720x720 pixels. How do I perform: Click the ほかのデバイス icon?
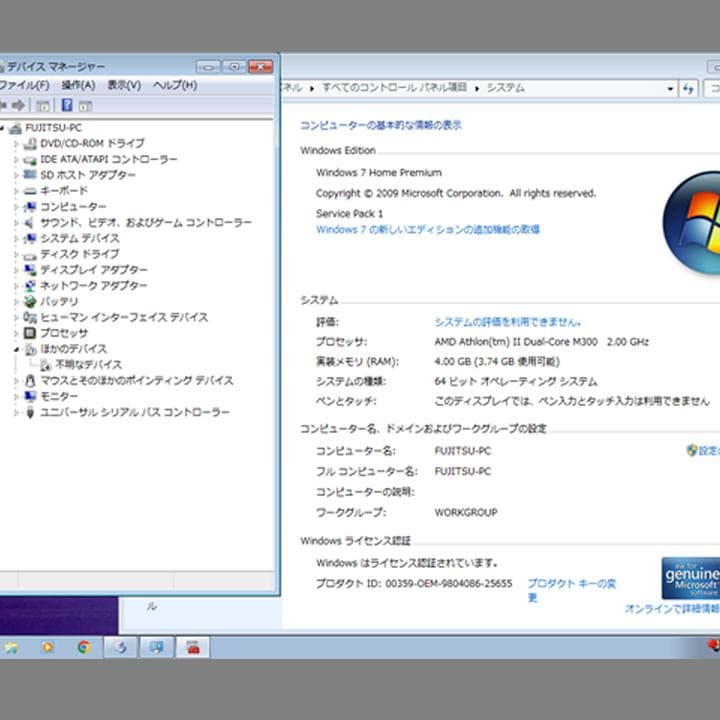coord(30,349)
